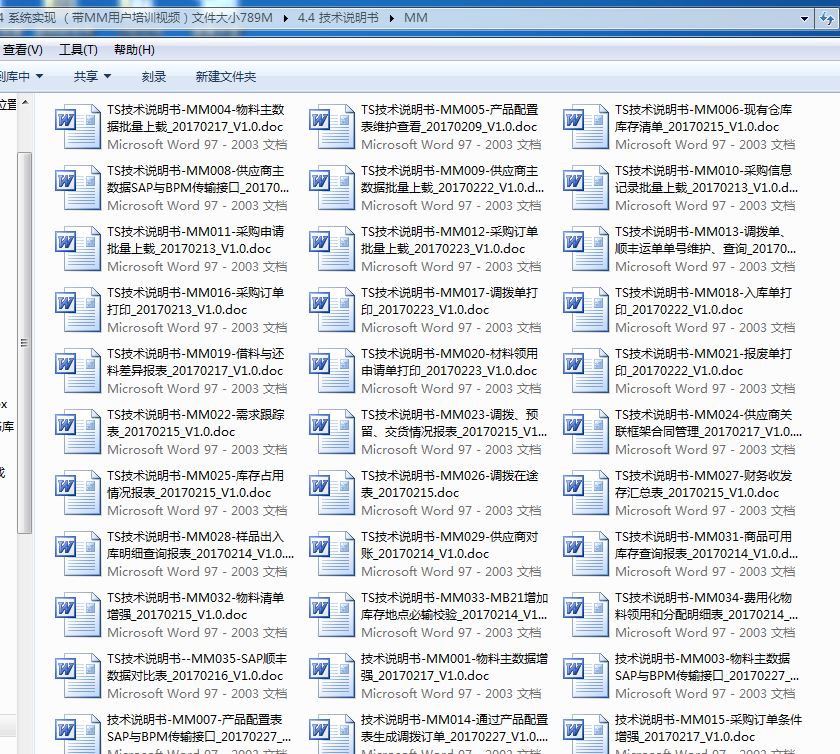Select the Word icon for MM032 物料清单增强
Screen dimensions: 840x754
click(78, 615)
